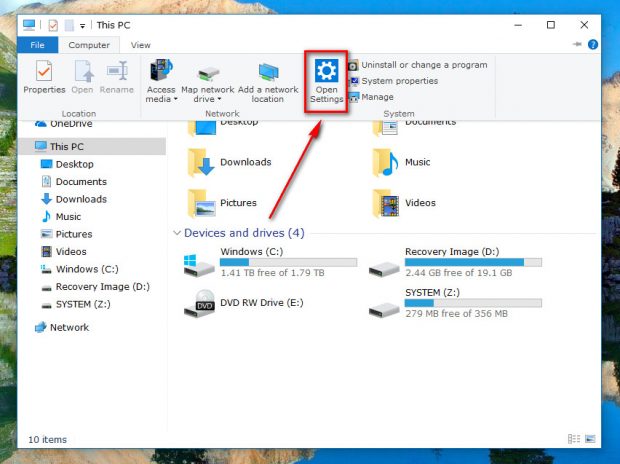Click Uninstall or change a program
Image resolution: width=620 pixels, height=464 pixels.
tap(418, 65)
